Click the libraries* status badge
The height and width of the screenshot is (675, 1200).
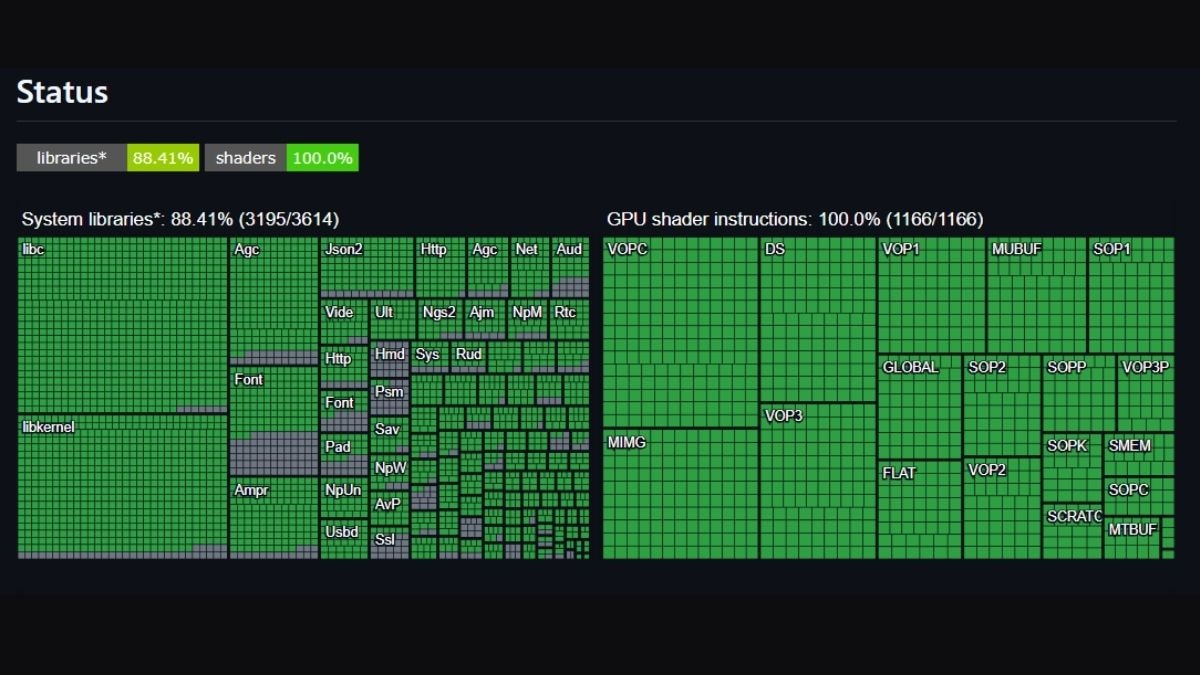tap(72, 158)
